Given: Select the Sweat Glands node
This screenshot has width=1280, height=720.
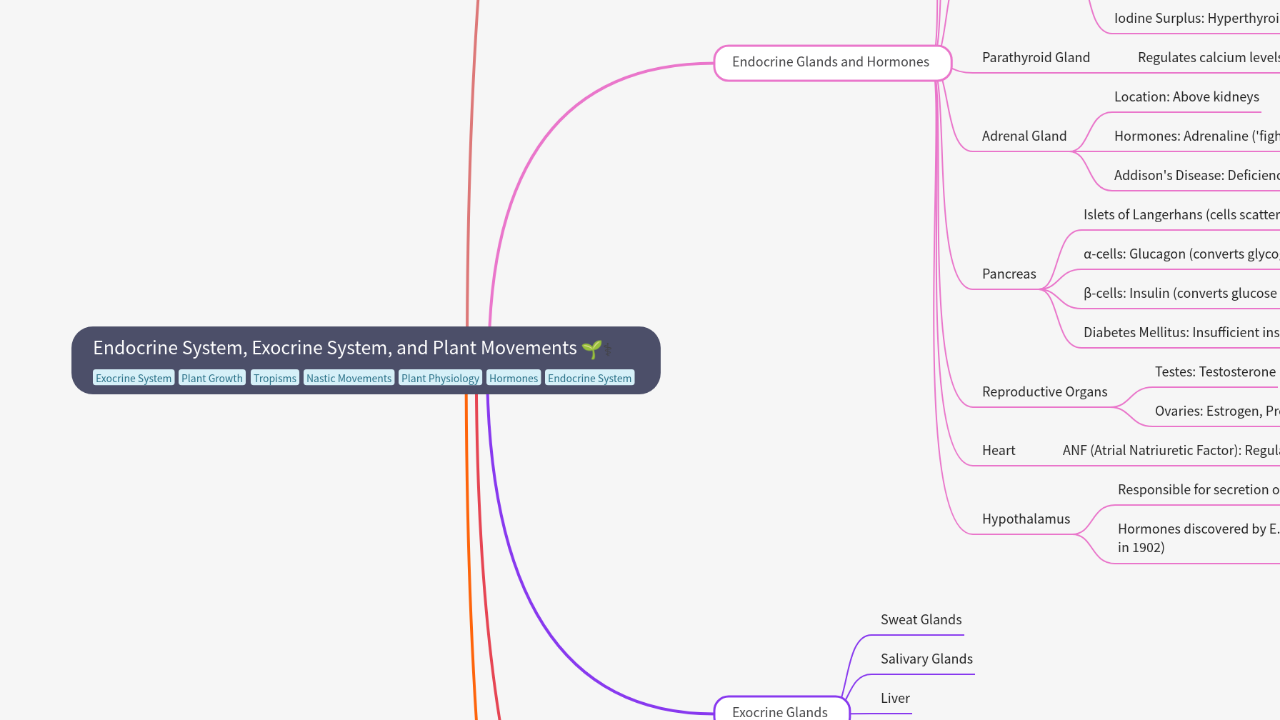Looking at the screenshot, I should point(921,620).
